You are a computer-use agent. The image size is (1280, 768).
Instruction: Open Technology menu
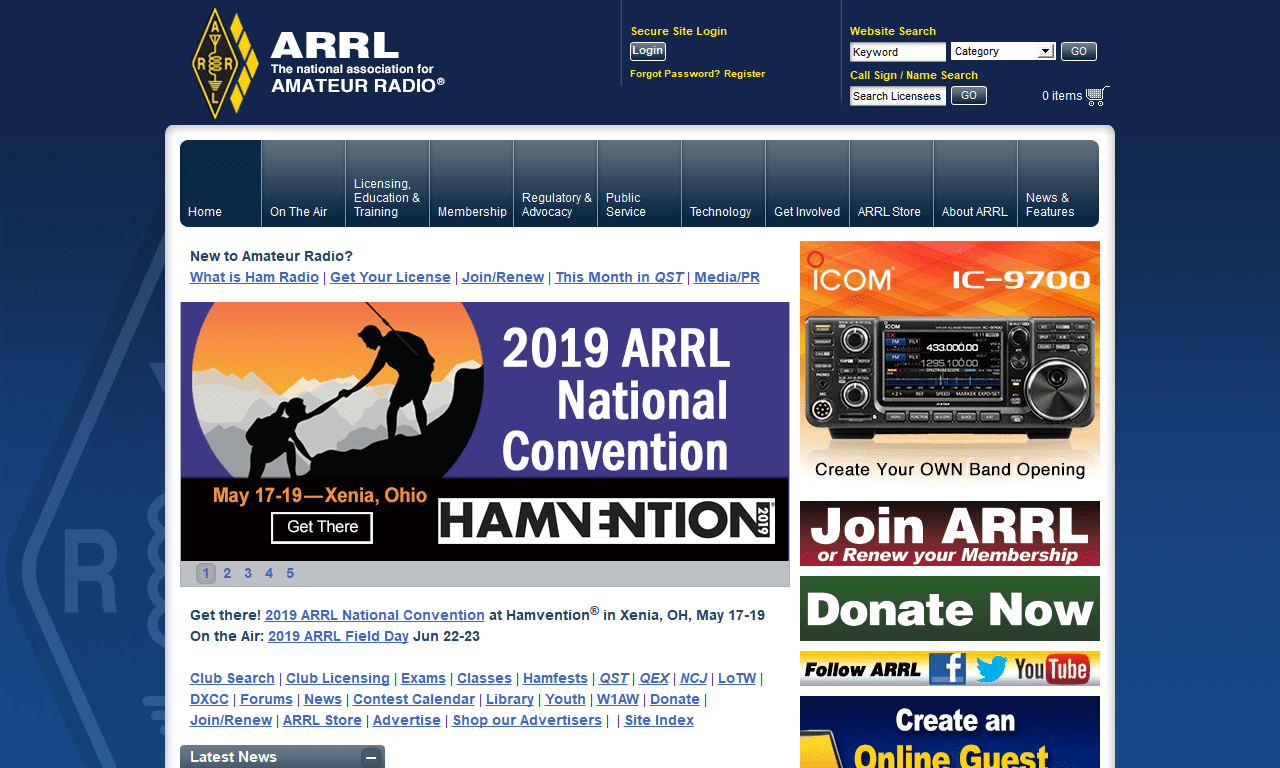coord(724,183)
